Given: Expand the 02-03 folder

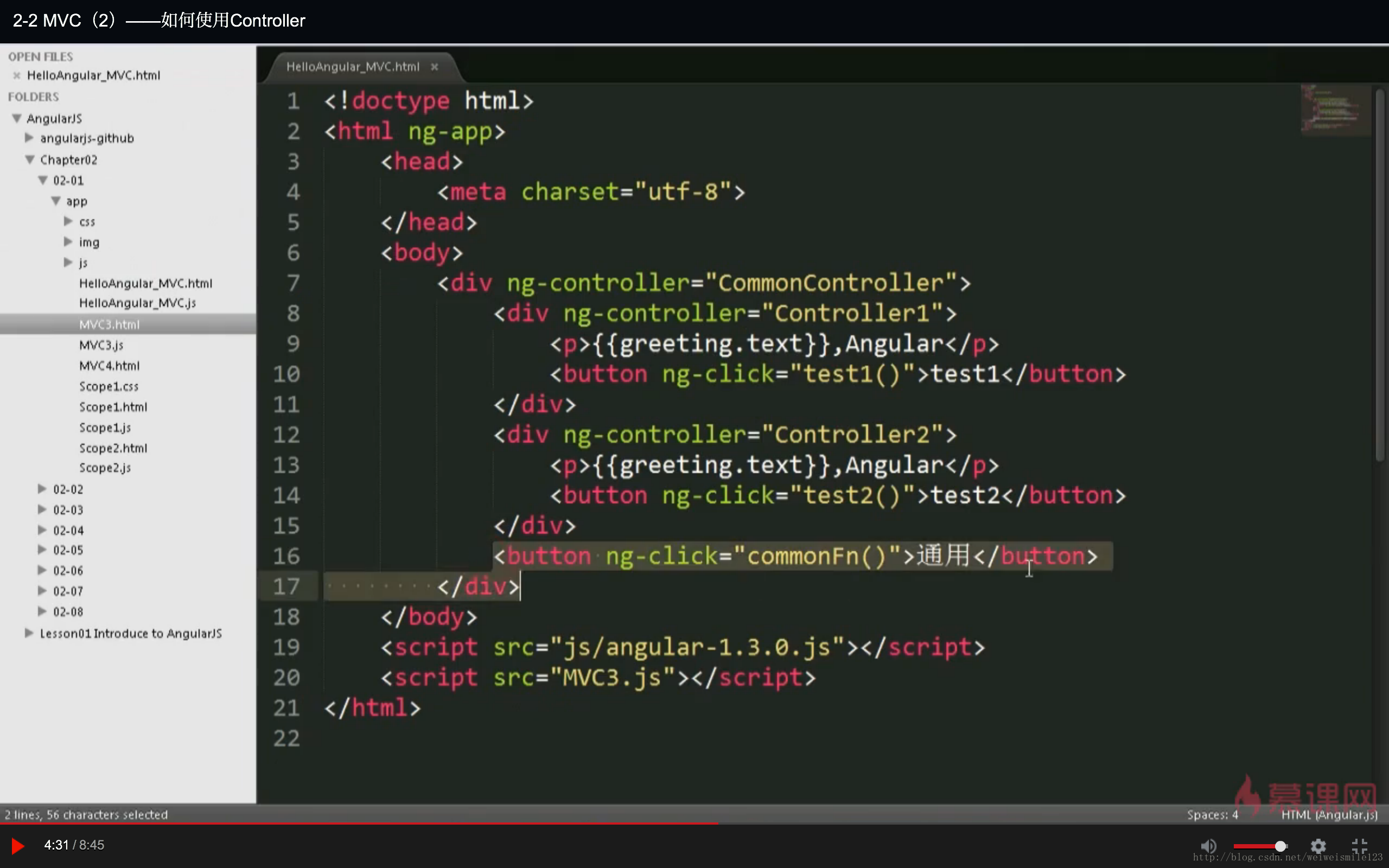Looking at the screenshot, I should [42, 509].
